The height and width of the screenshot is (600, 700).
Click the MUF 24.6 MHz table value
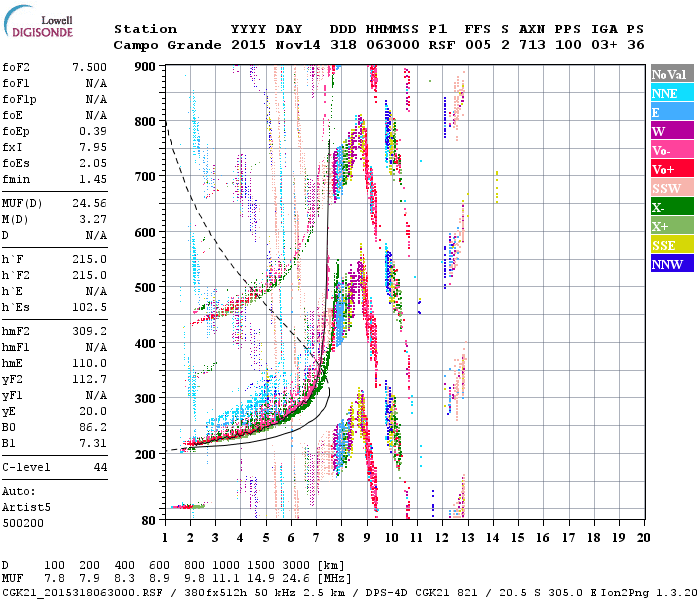pos(296,579)
